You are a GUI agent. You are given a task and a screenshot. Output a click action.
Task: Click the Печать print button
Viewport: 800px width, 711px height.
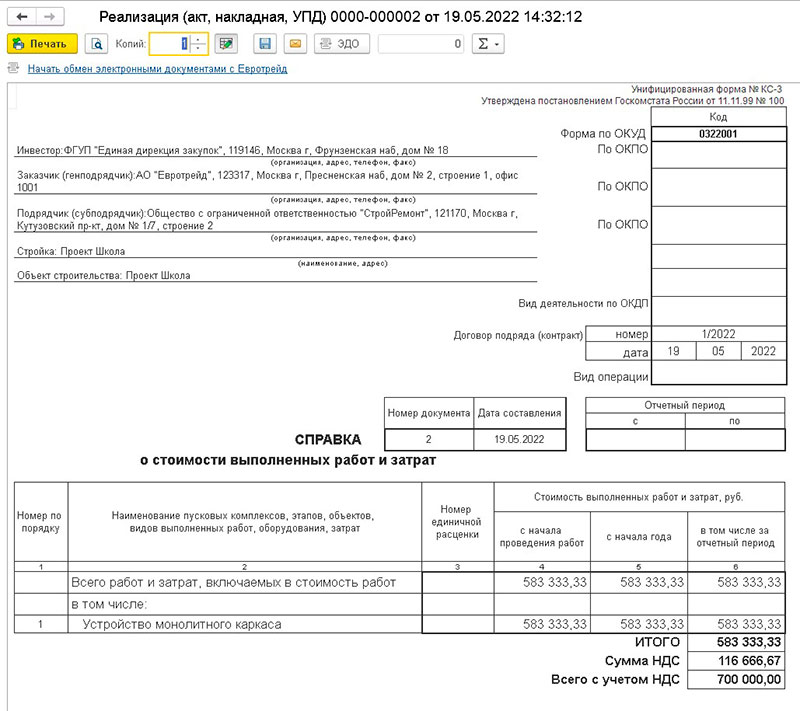[42, 44]
